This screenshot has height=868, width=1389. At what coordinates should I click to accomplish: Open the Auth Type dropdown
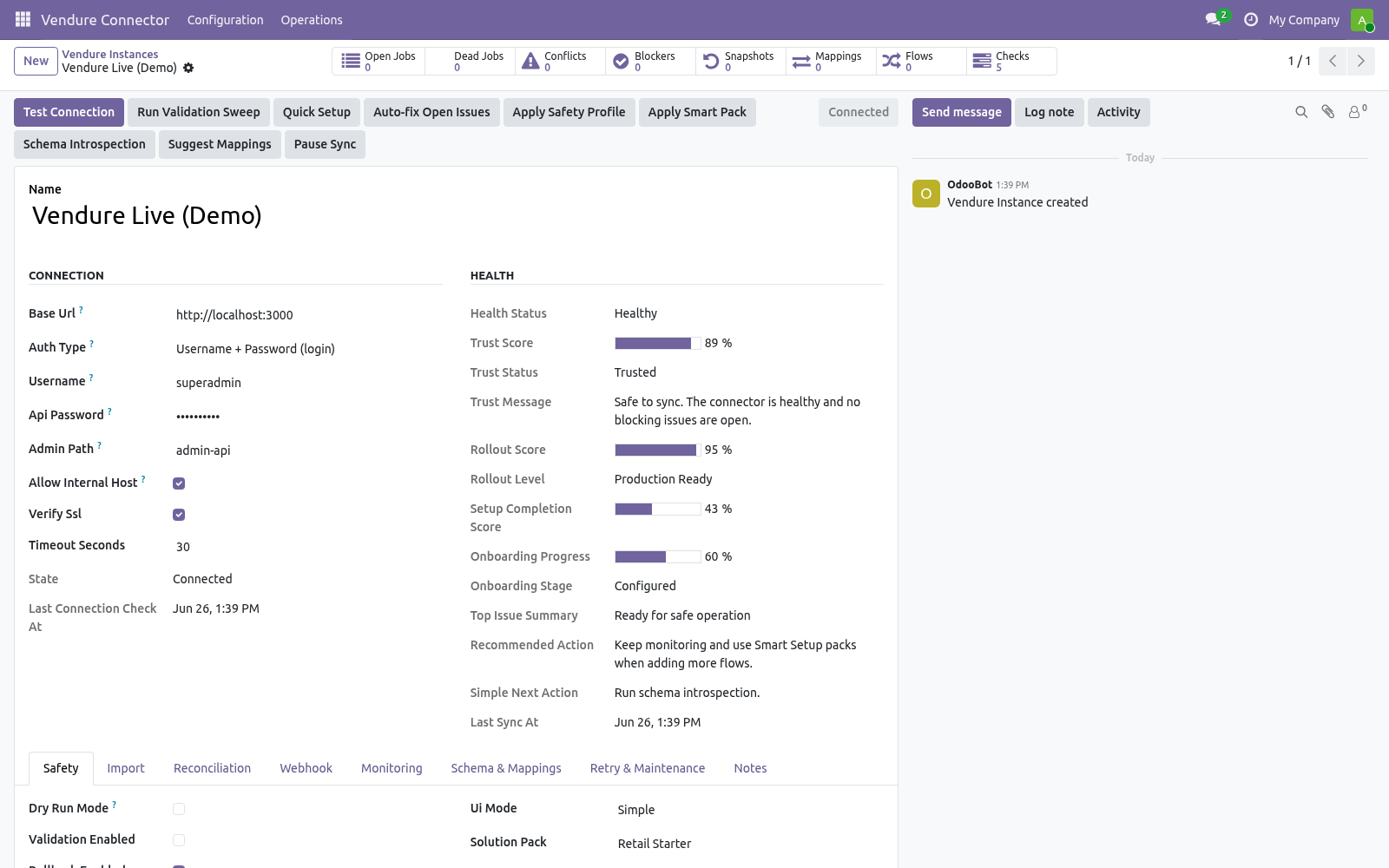(x=307, y=349)
